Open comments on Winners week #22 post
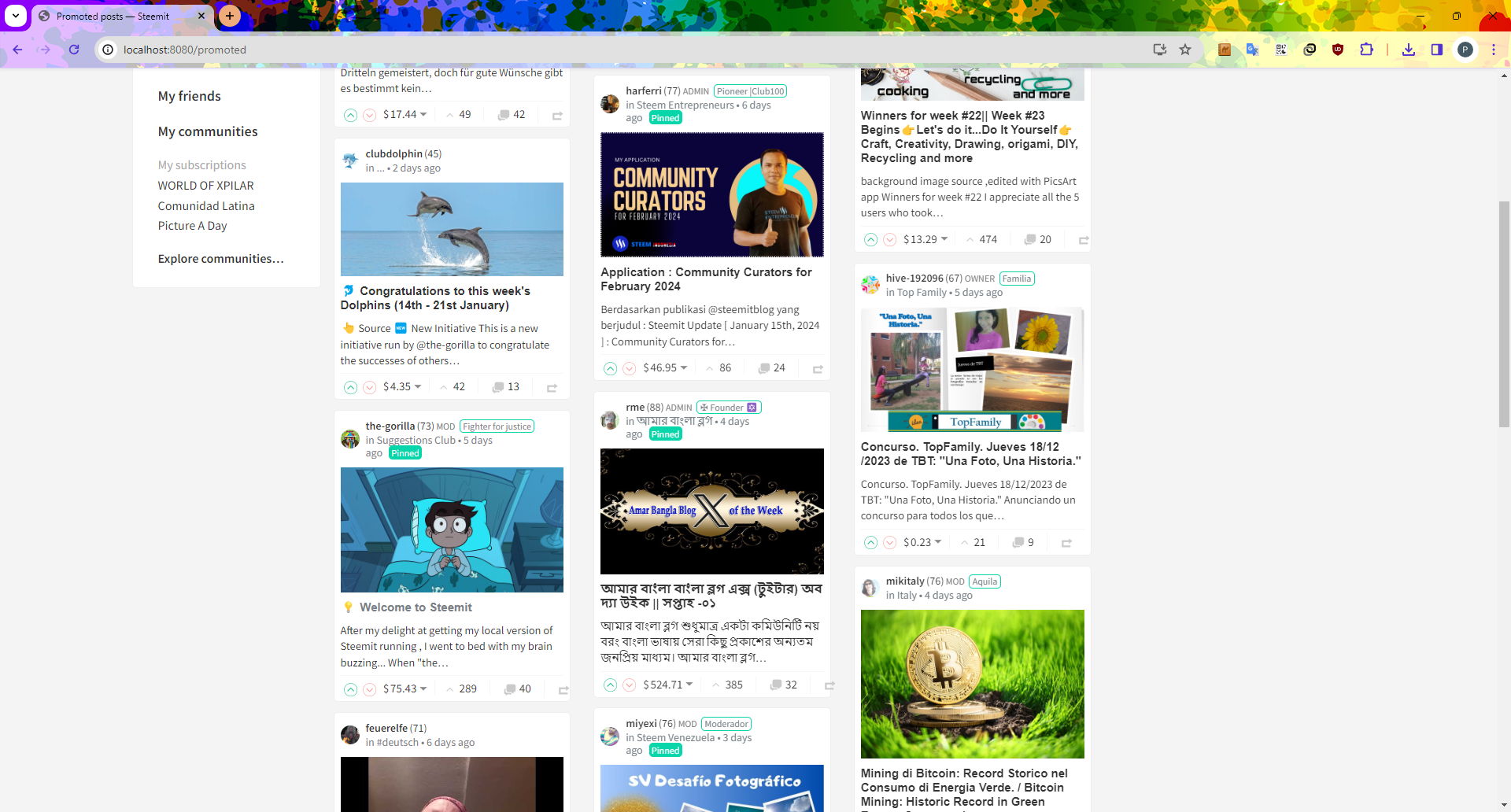The image size is (1511, 812). [x=1037, y=240]
